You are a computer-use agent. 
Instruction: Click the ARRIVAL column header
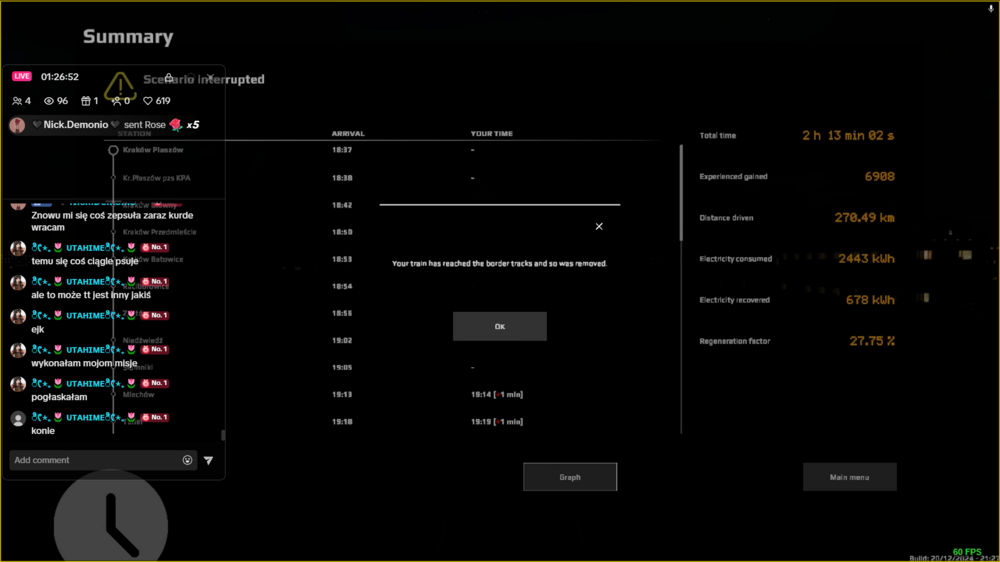point(348,133)
